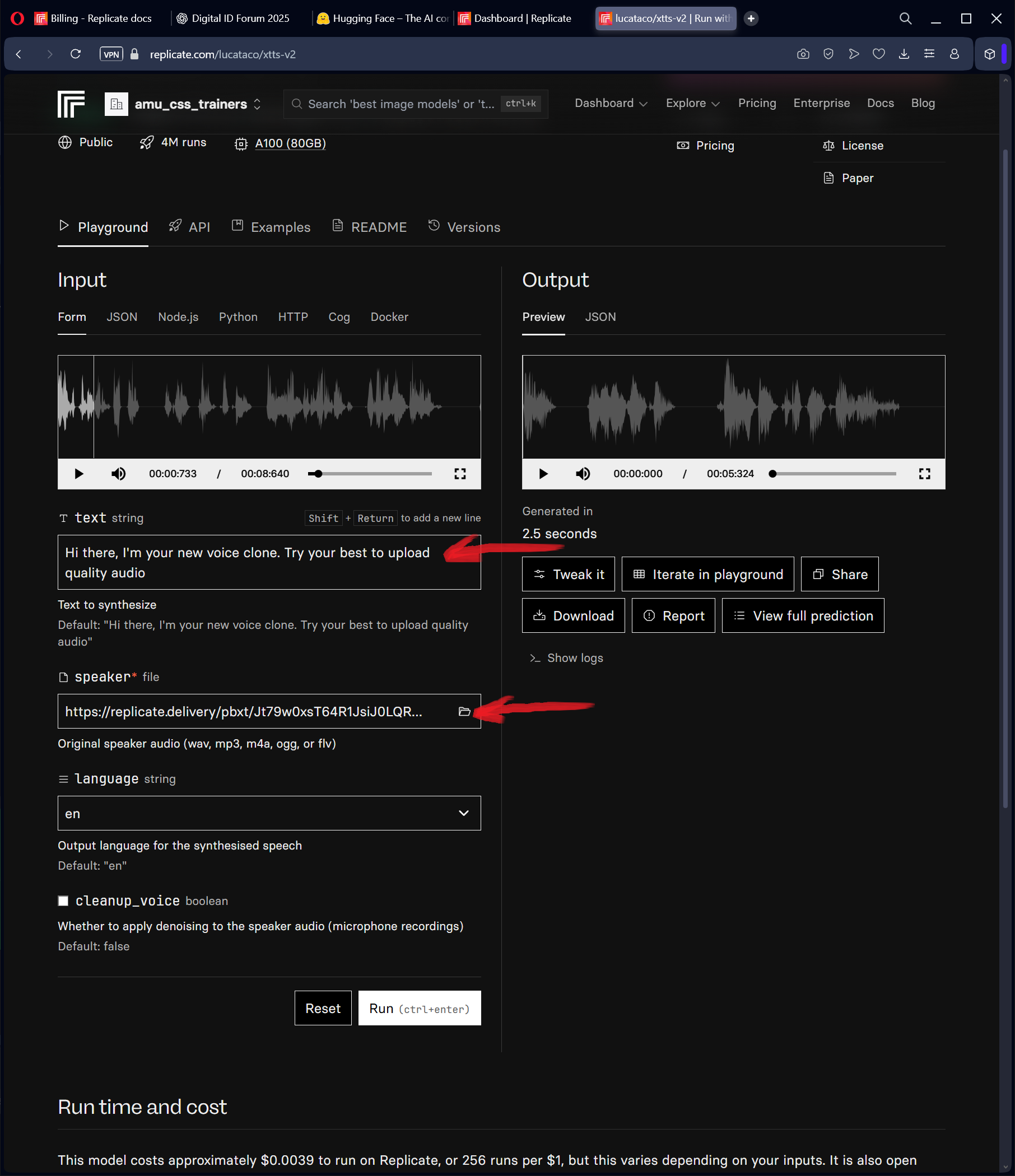The image size is (1015, 1176).
Task: Open fullscreen on output audio player
Action: click(924, 473)
